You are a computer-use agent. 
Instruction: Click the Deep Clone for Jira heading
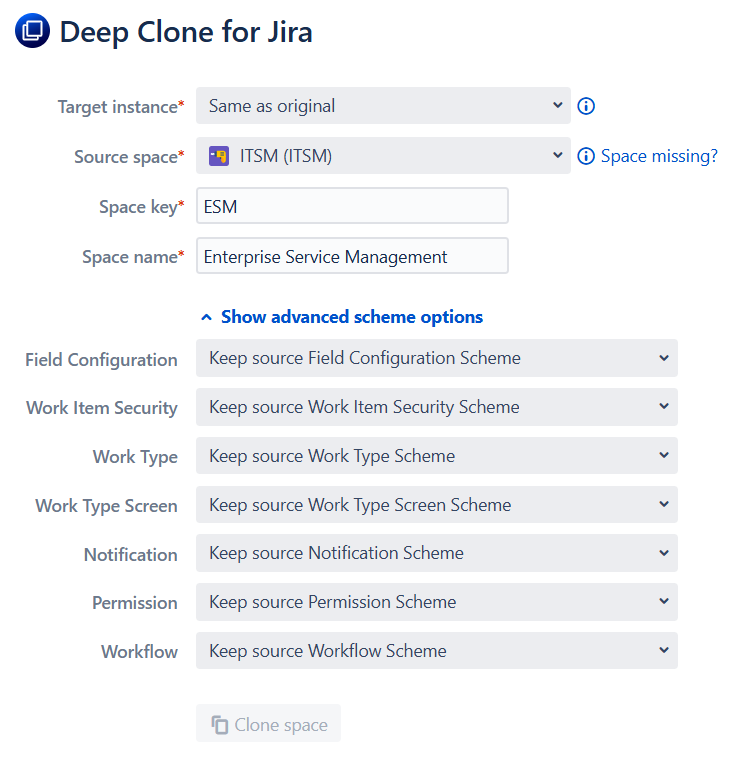point(186,32)
